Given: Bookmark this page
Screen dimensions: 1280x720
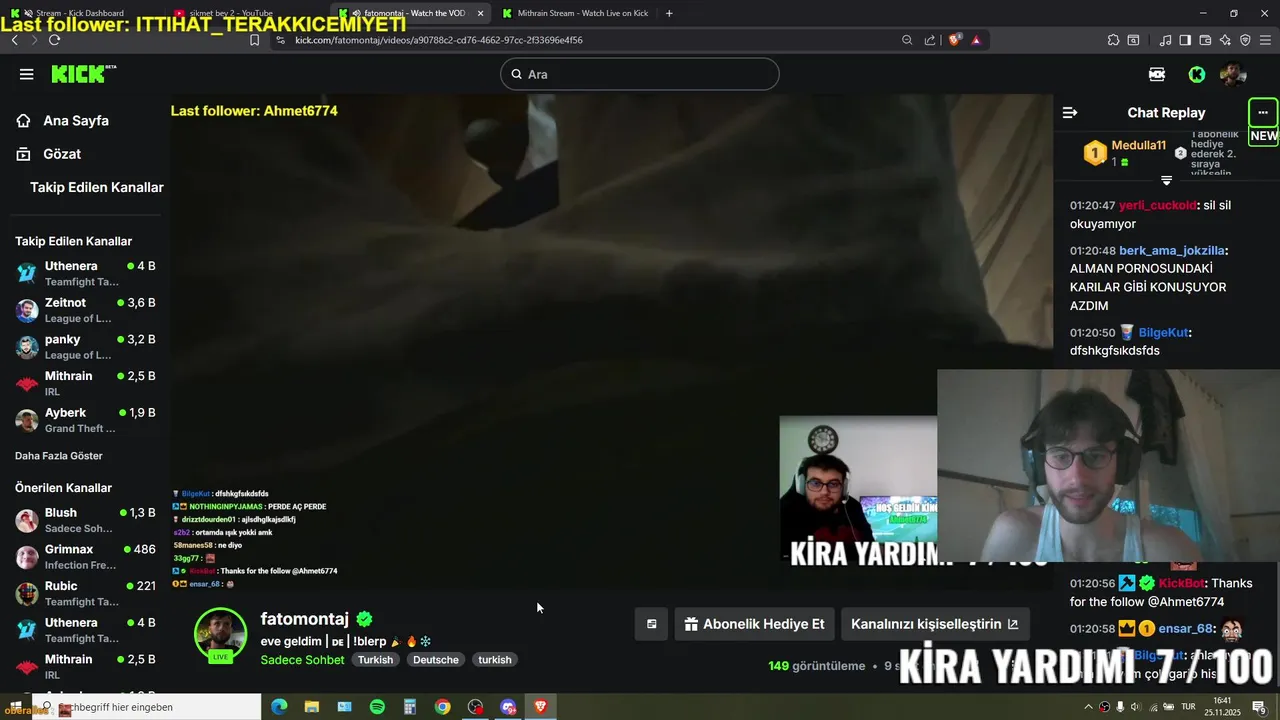Looking at the screenshot, I should [254, 40].
